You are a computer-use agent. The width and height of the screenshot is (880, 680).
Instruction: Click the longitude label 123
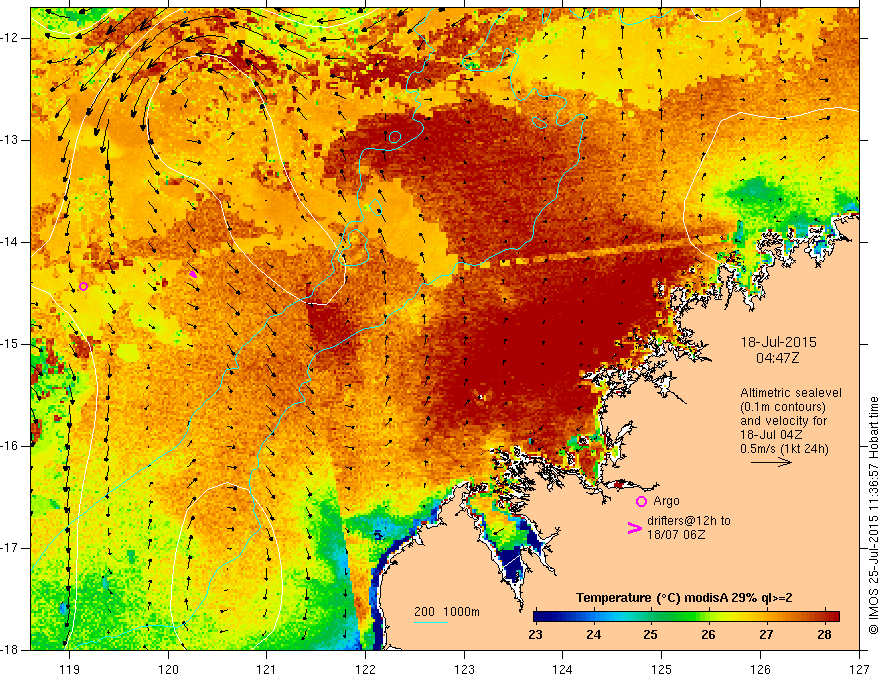(x=464, y=669)
